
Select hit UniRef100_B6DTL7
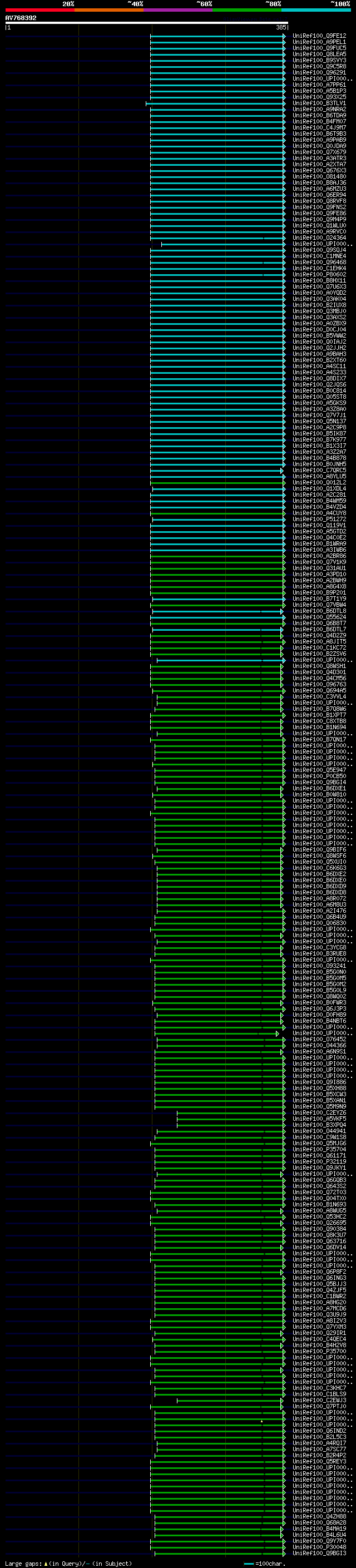319,630
